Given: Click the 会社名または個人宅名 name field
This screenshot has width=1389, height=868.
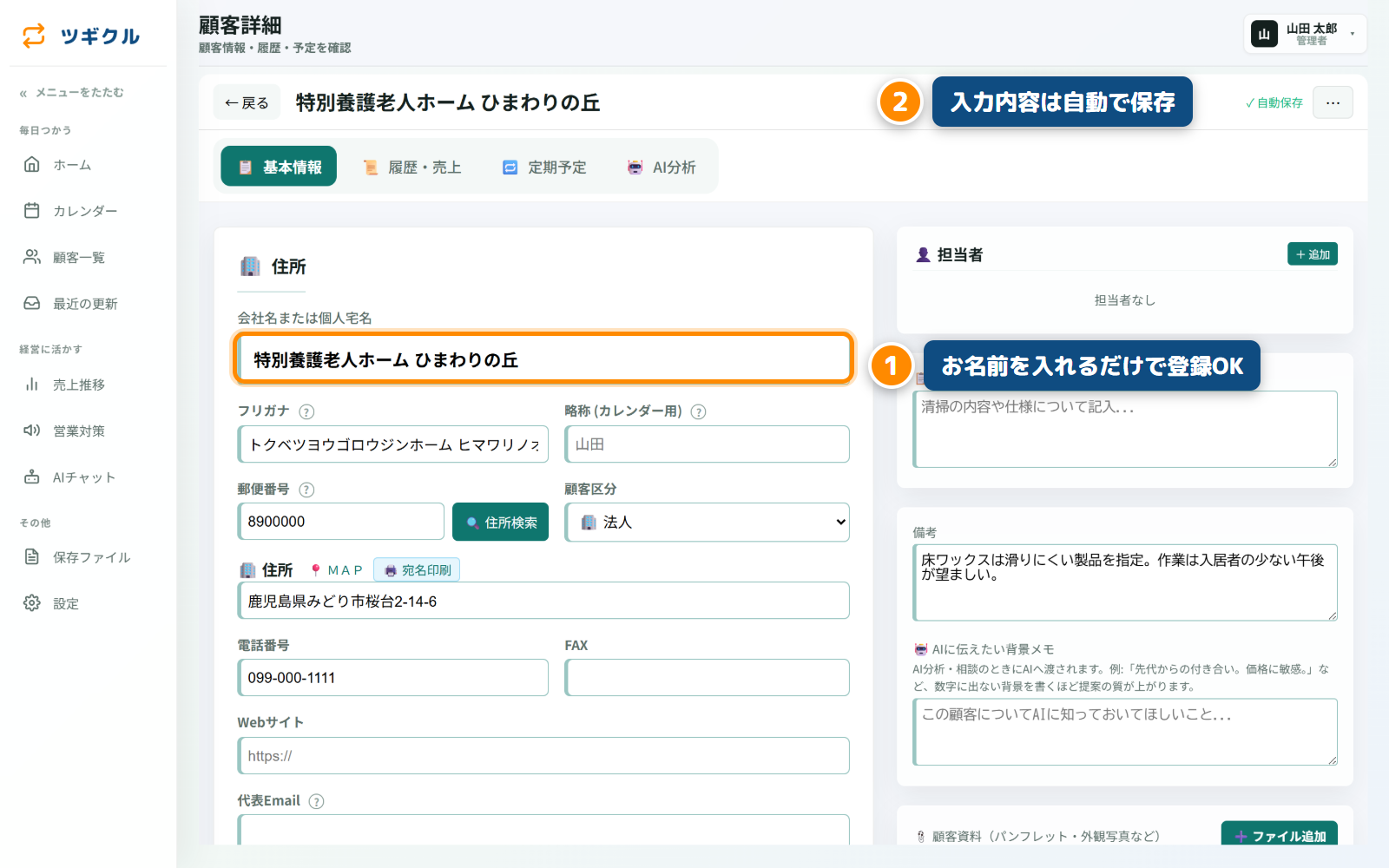Looking at the screenshot, I should pyautogui.click(x=543, y=358).
